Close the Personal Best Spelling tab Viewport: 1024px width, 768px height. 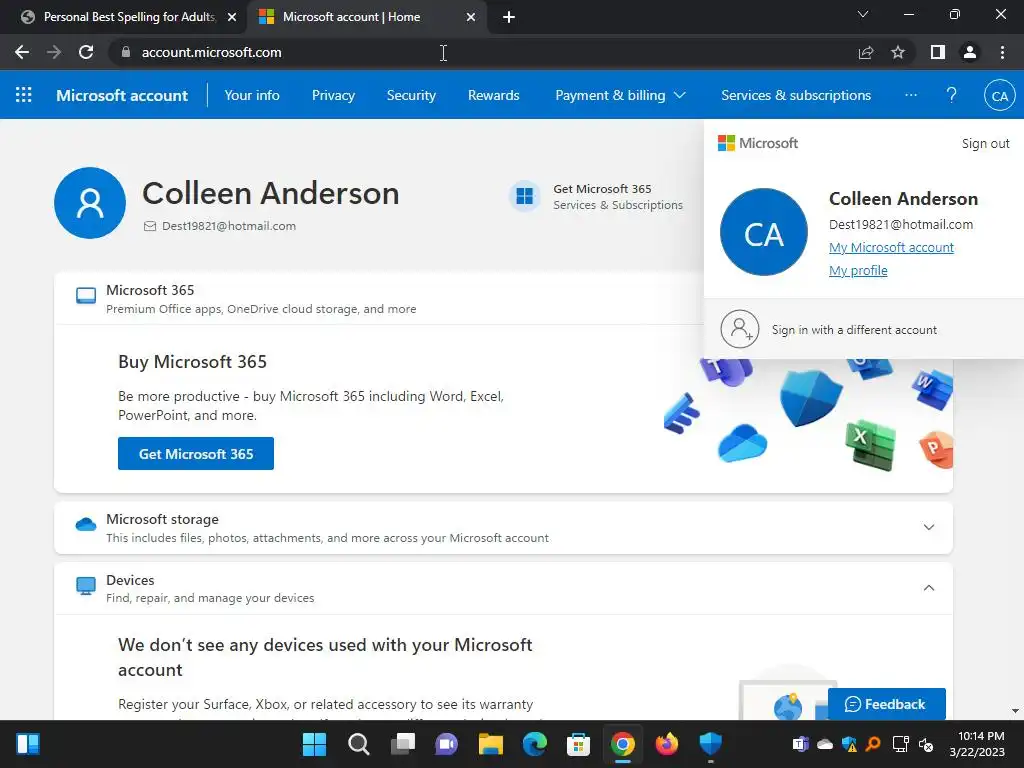click(x=232, y=17)
